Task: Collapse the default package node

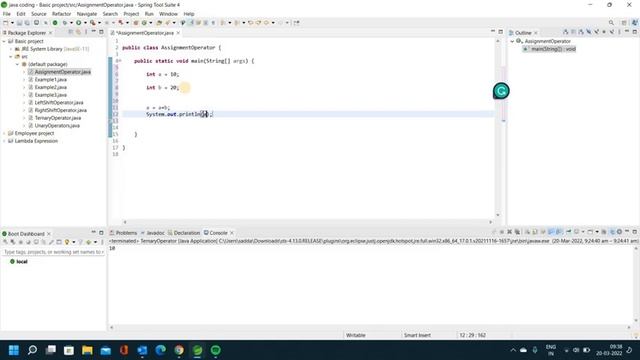Action: (x=18, y=64)
